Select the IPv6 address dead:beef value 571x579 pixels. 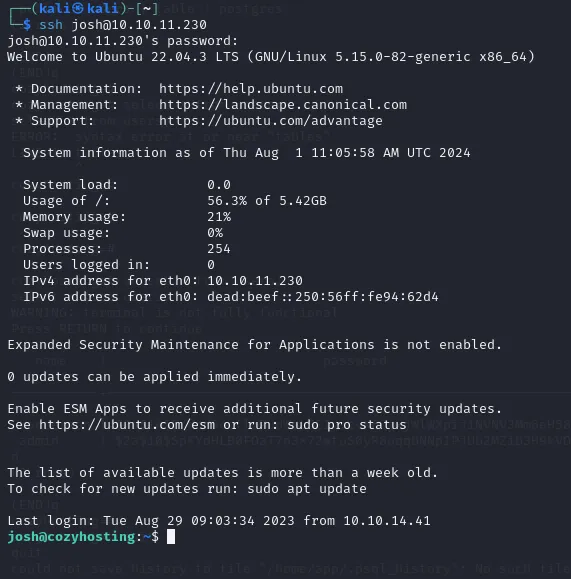pos(323,297)
